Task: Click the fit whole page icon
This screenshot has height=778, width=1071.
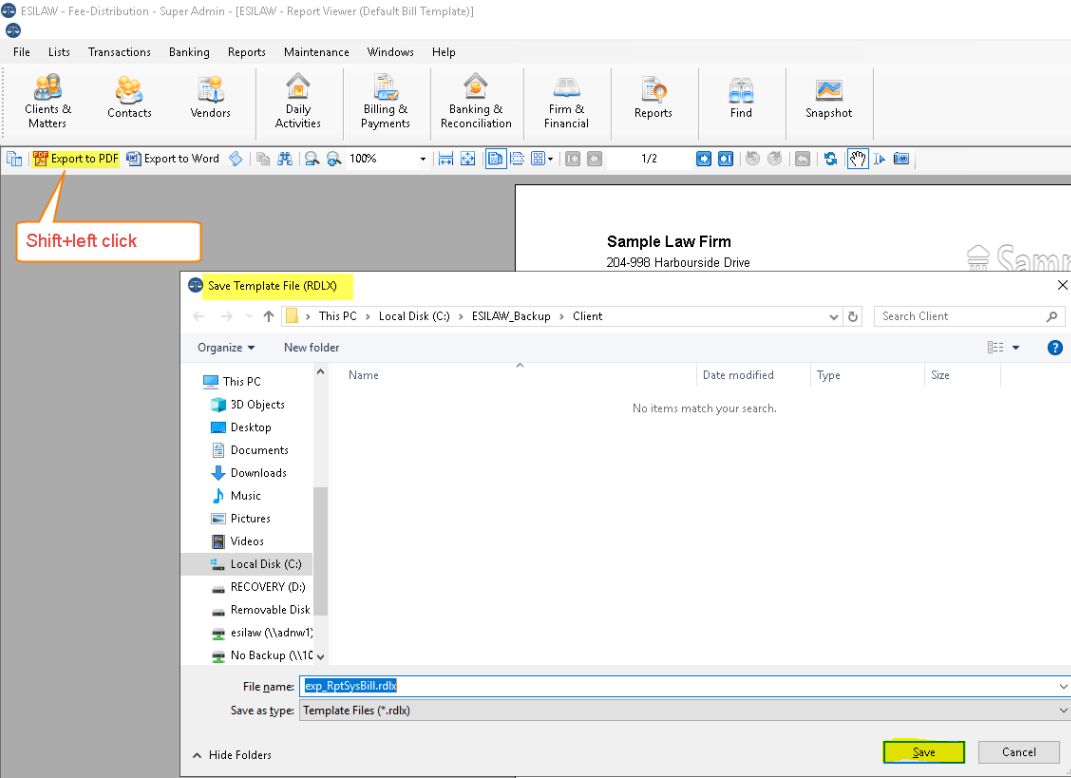Action: coord(467,158)
